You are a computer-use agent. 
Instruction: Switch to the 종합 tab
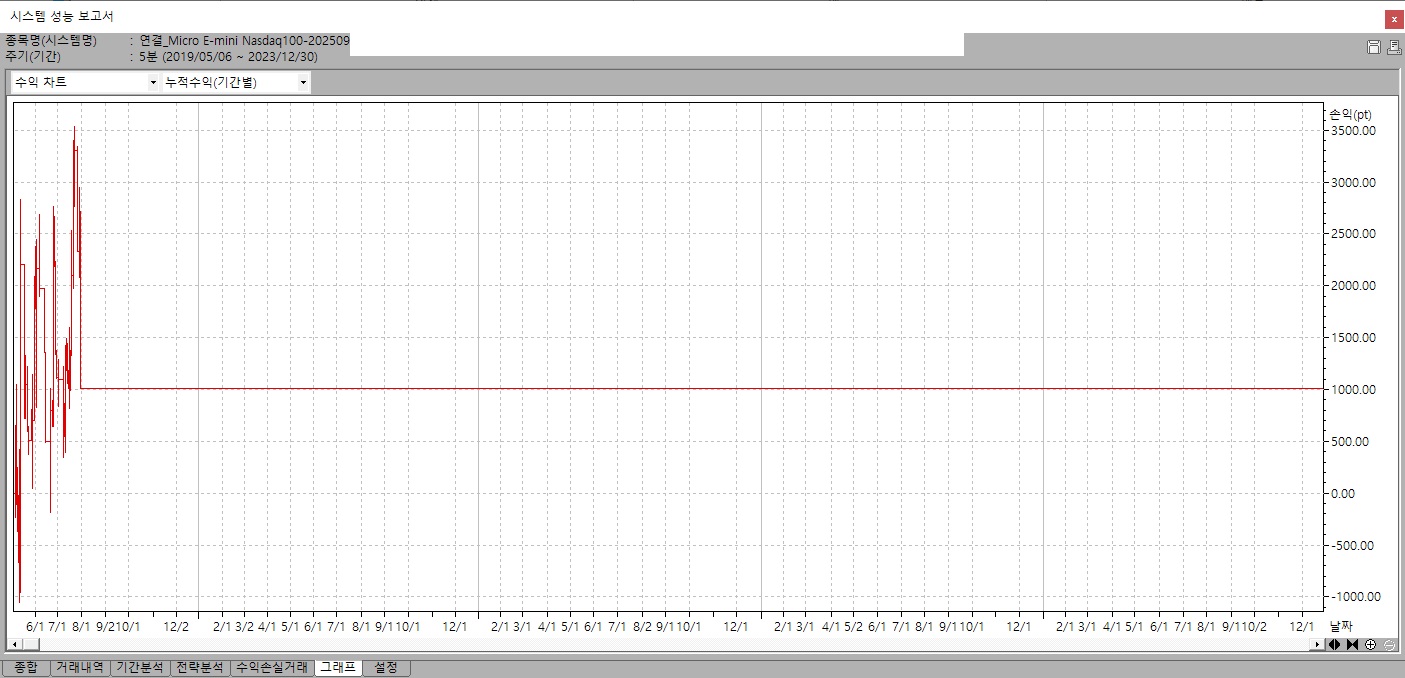(25, 667)
